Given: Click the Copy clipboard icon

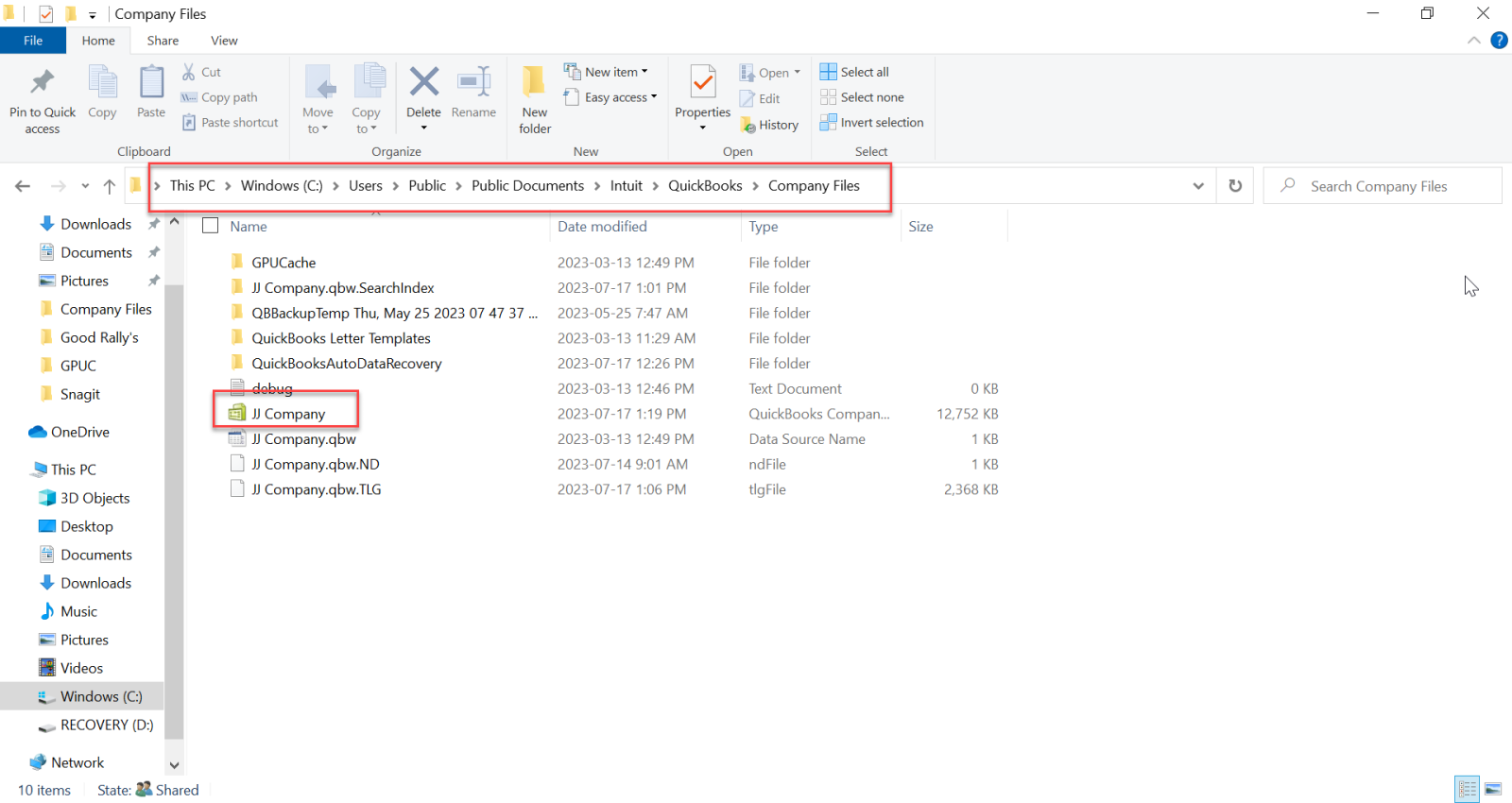Looking at the screenshot, I should tap(102, 83).
